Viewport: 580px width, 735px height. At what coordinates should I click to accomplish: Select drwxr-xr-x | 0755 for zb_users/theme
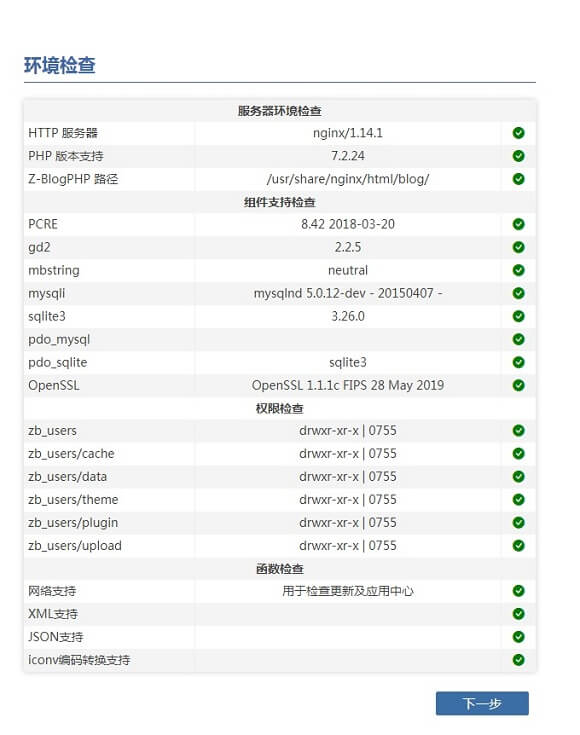[x=347, y=500]
